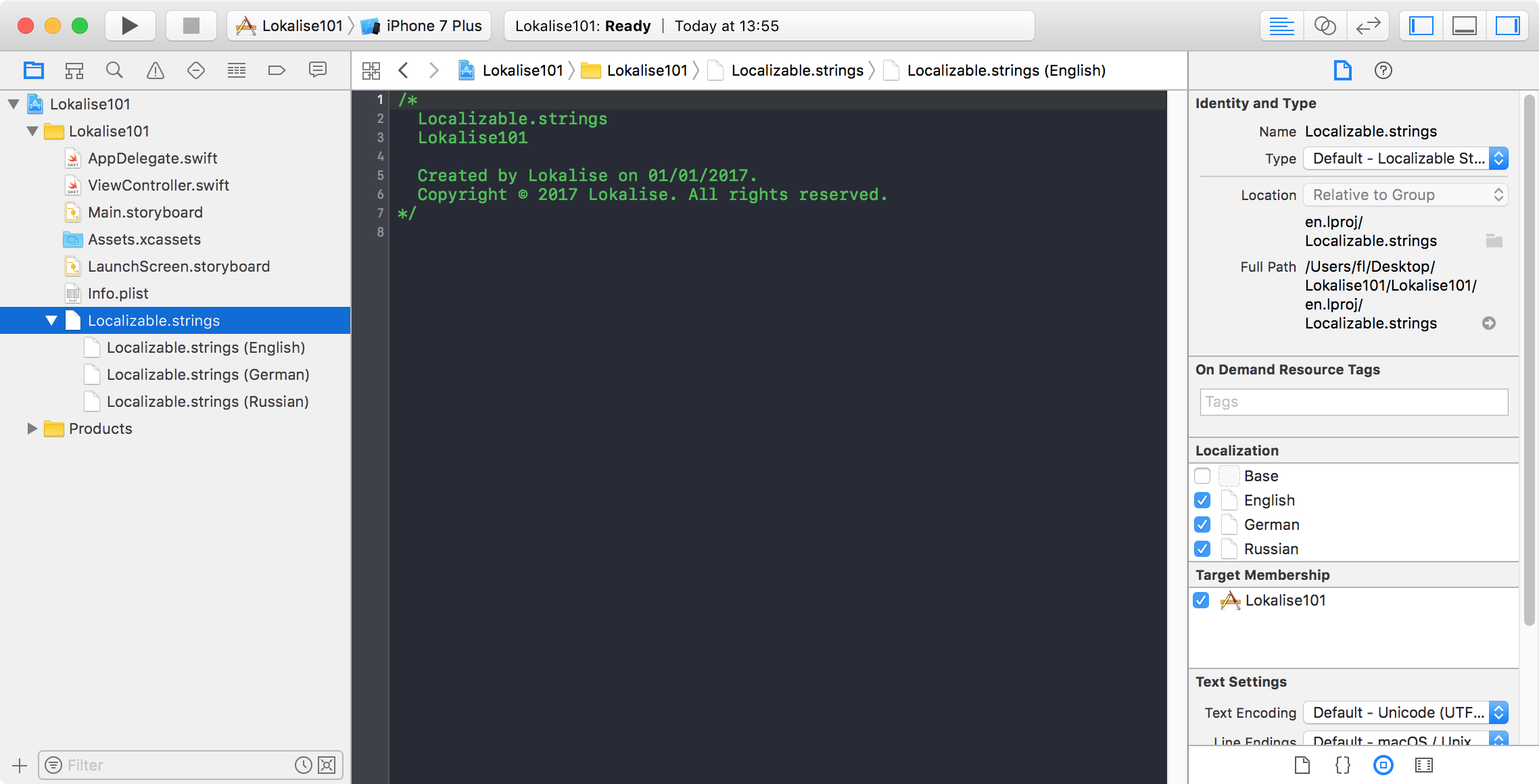Image resolution: width=1539 pixels, height=784 pixels.
Task: Go back in editor history
Action: click(404, 70)
